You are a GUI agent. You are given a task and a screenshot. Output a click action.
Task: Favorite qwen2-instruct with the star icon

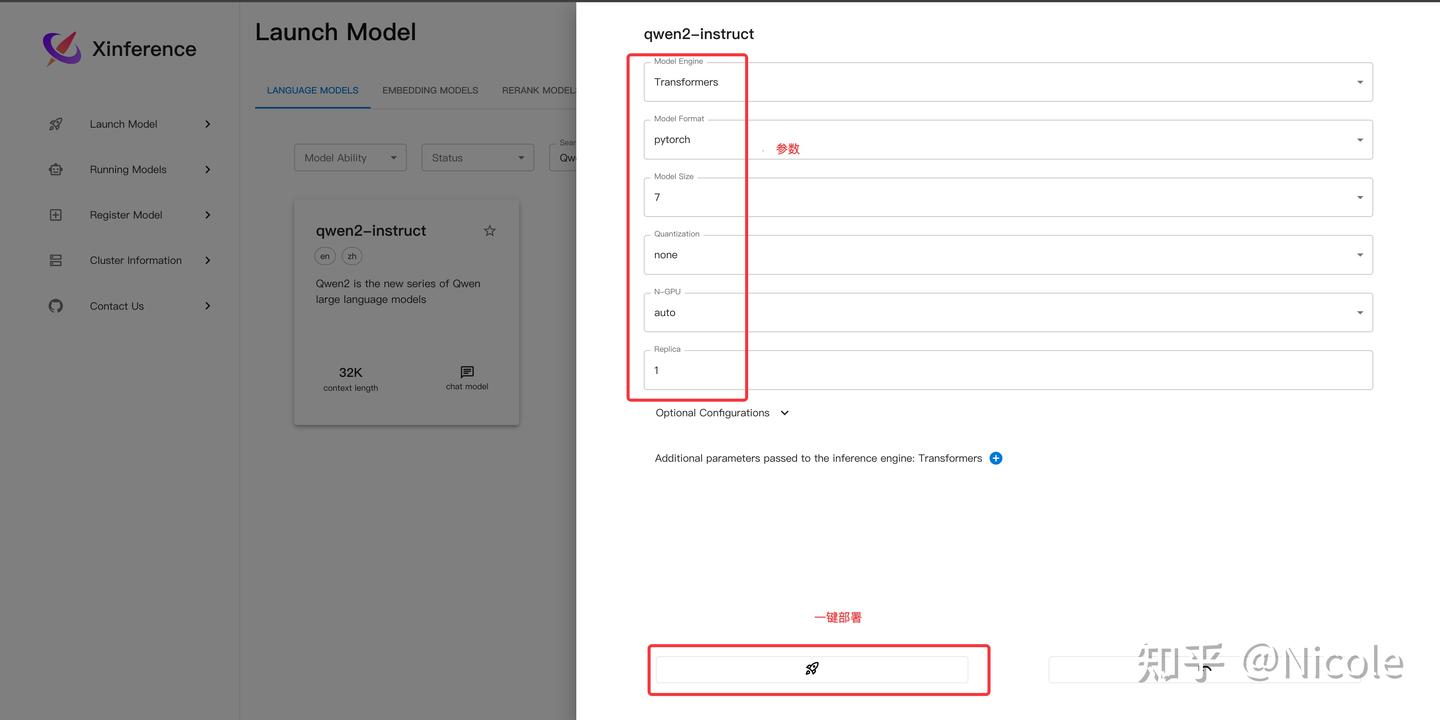[x=489, y=231]
